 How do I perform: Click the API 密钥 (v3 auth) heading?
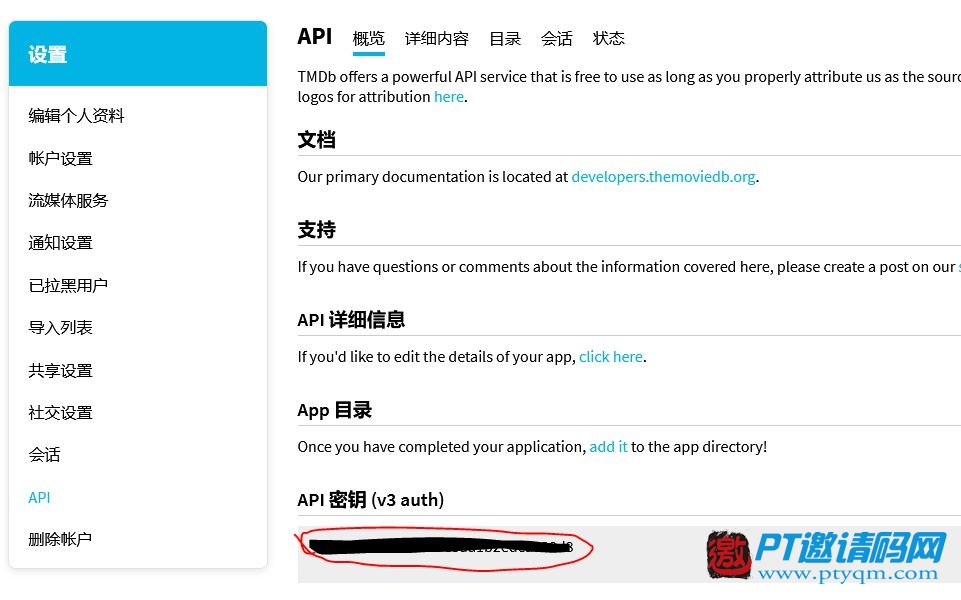pyautogui.click(x=371, y=500)
